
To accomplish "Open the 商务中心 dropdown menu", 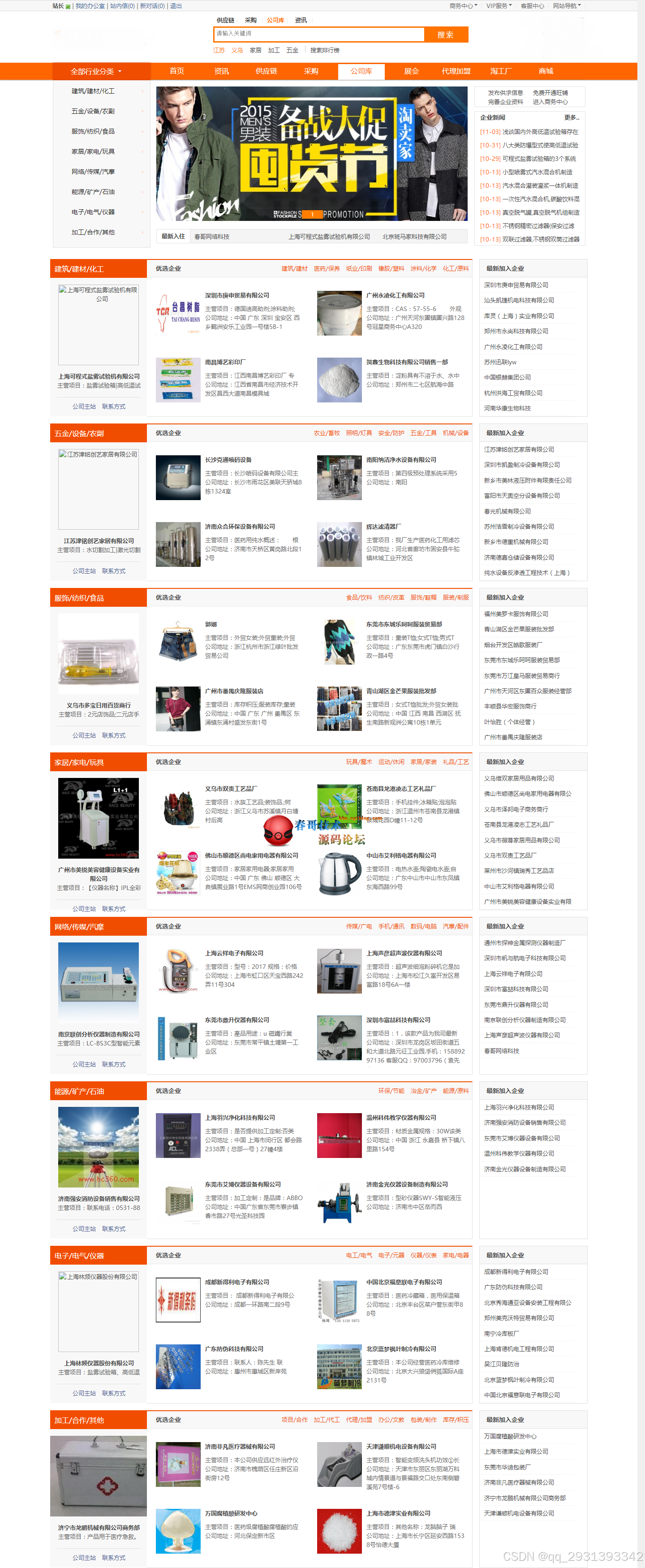I will (x=463, y=5).
